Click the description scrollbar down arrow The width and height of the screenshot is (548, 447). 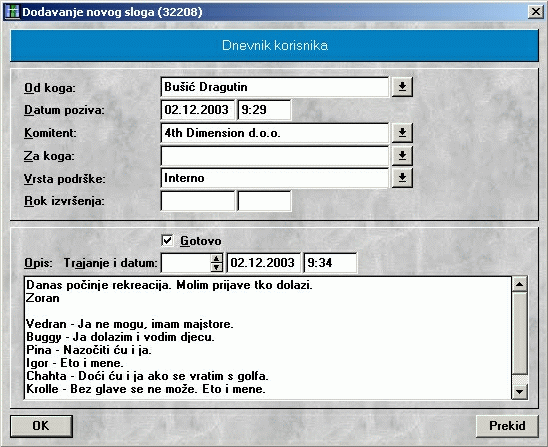(520, 391)
